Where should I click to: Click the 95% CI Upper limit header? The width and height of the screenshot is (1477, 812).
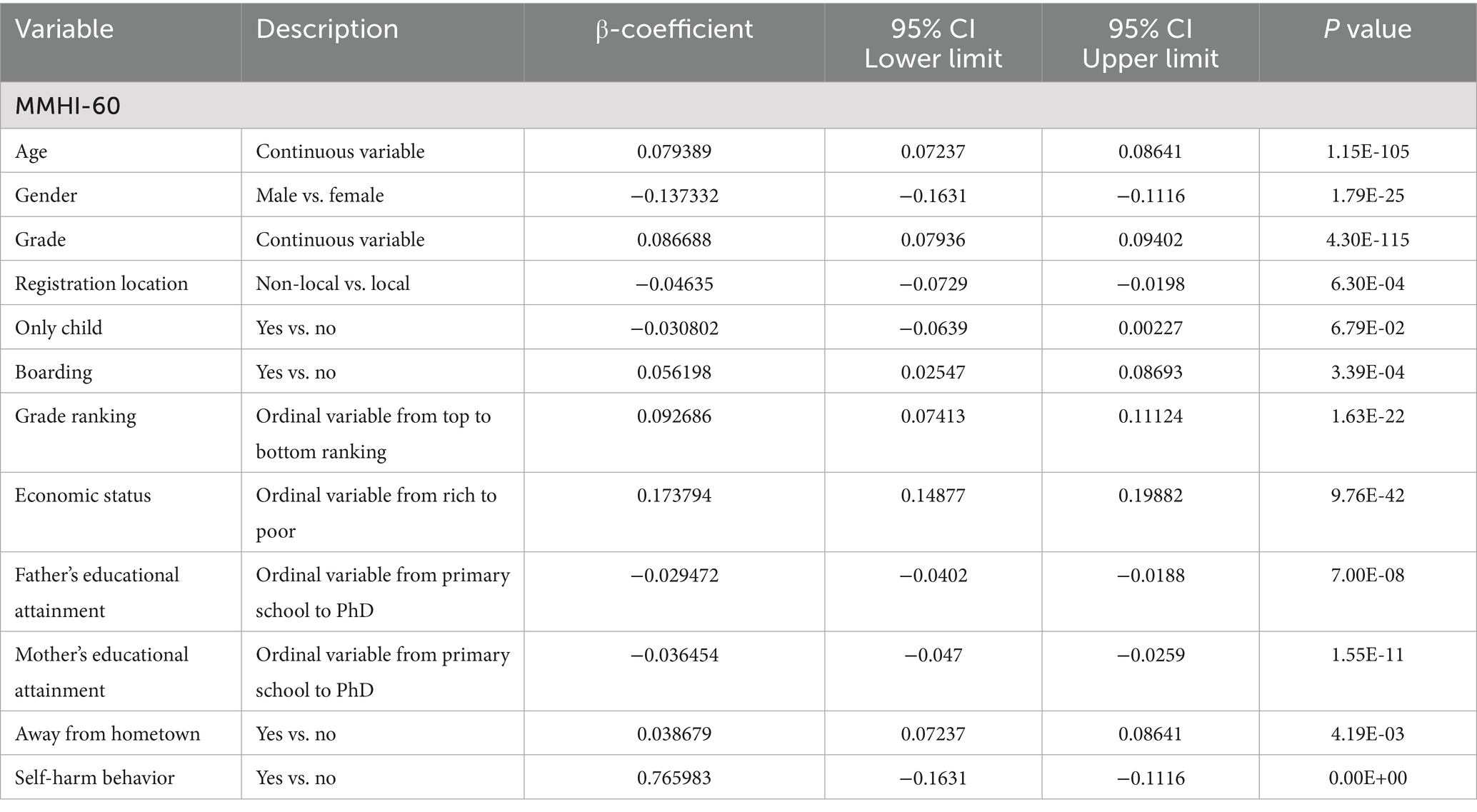coord(1150,43)
